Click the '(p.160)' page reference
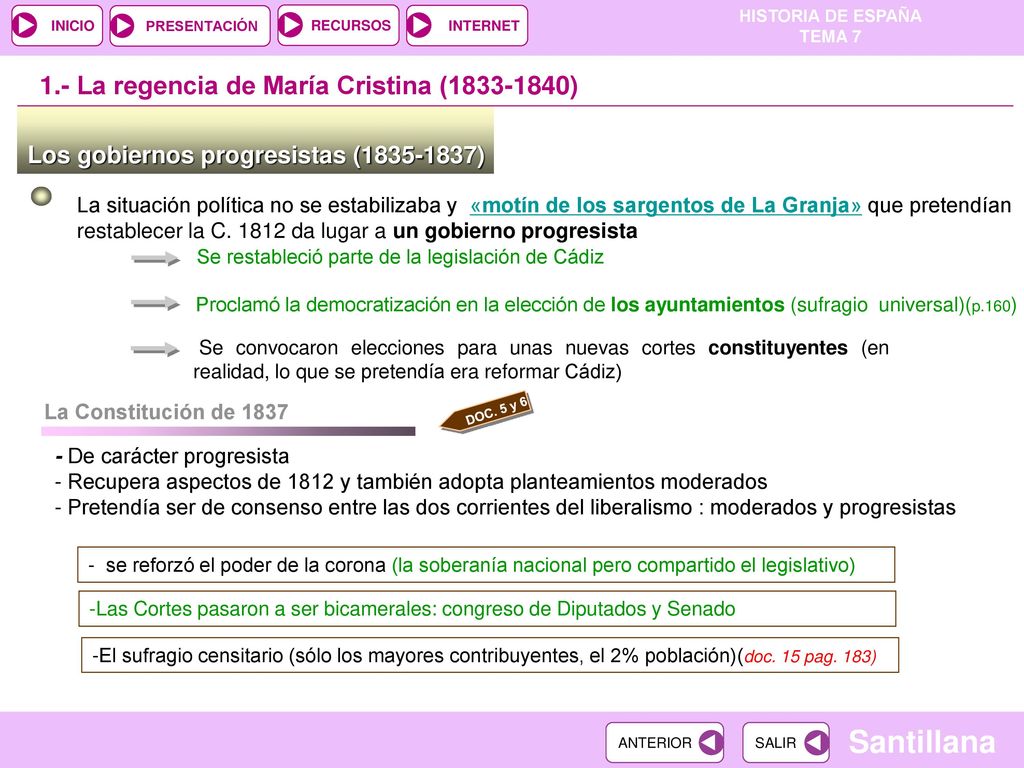The height and width of the screenshot is (768, 1024). click(x=990, y=306)
